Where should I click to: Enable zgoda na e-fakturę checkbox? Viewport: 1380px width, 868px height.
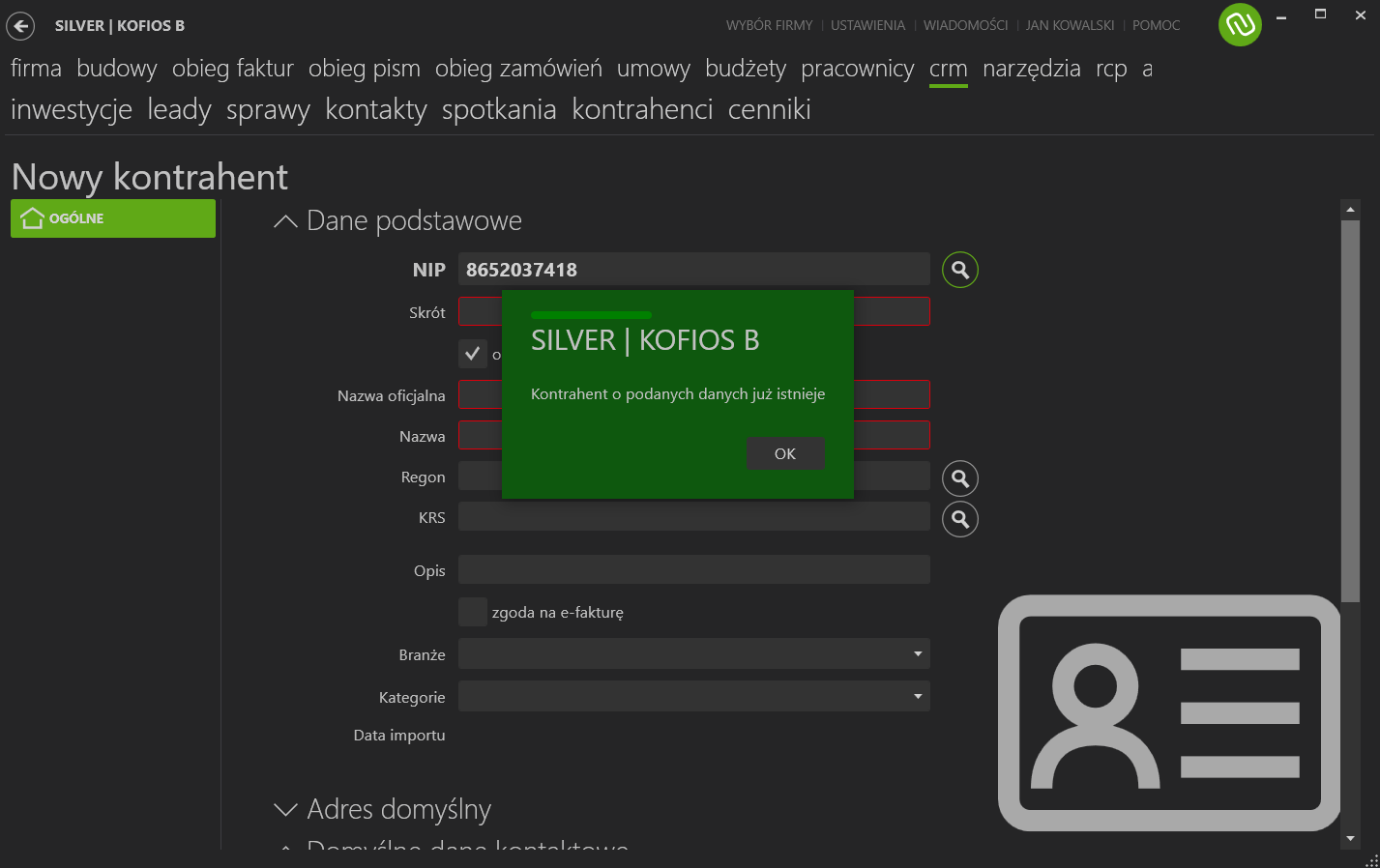pyautogui.click(x=472, y=612)
